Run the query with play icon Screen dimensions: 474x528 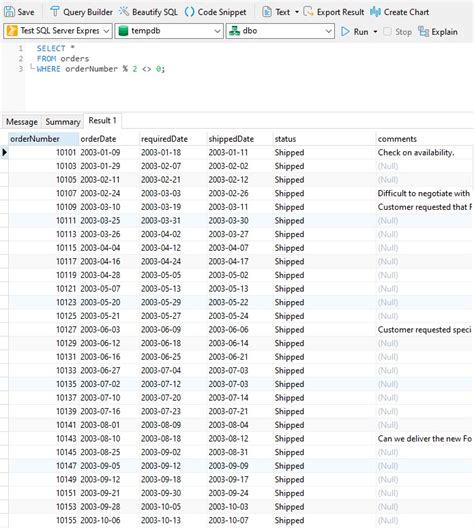pyautogui.click(x=345, y=31)
